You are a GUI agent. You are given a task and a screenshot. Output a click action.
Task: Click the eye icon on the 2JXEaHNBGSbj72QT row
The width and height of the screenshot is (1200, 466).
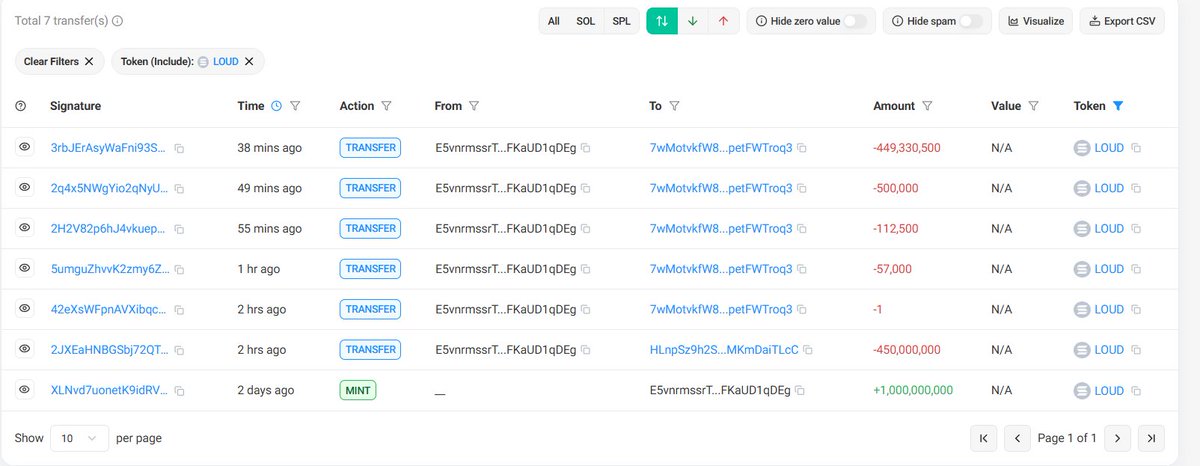[x=25, y=349]
